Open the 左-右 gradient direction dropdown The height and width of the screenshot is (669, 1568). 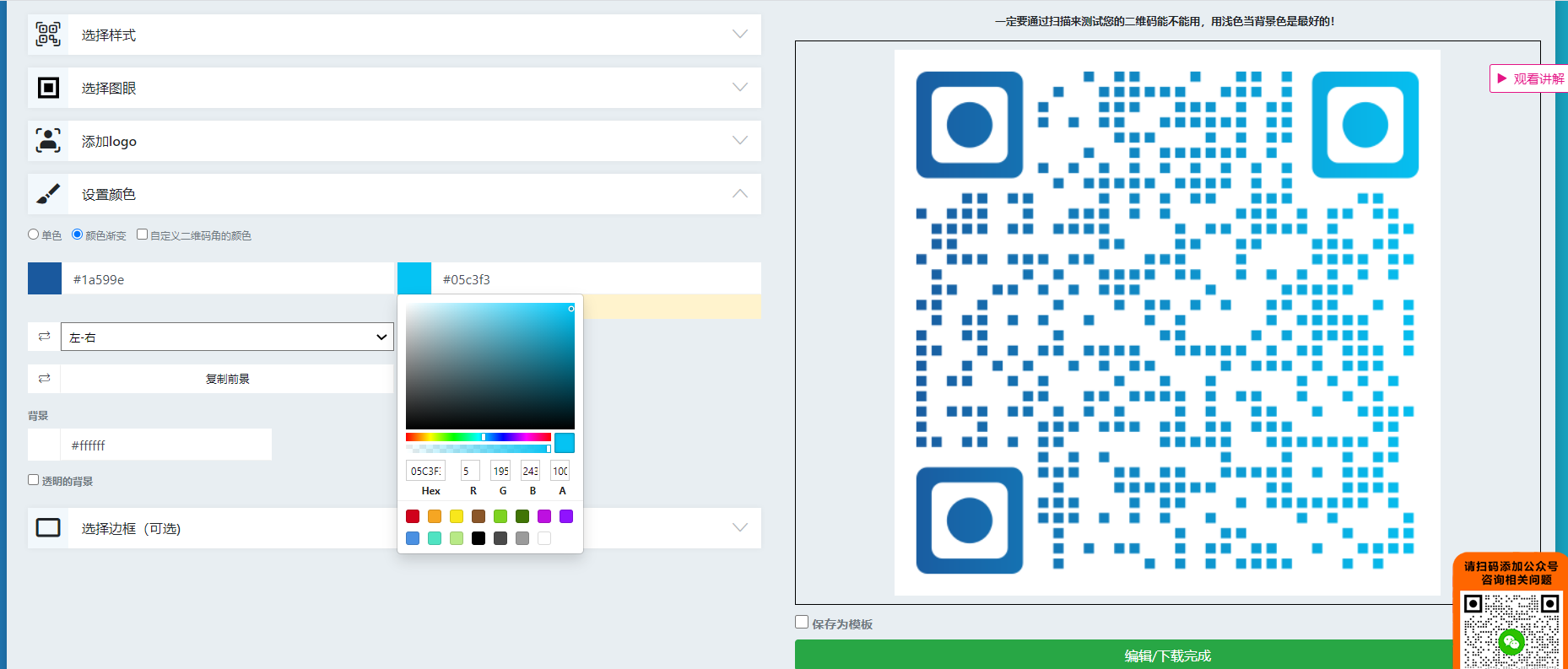[x=227, y=337]
